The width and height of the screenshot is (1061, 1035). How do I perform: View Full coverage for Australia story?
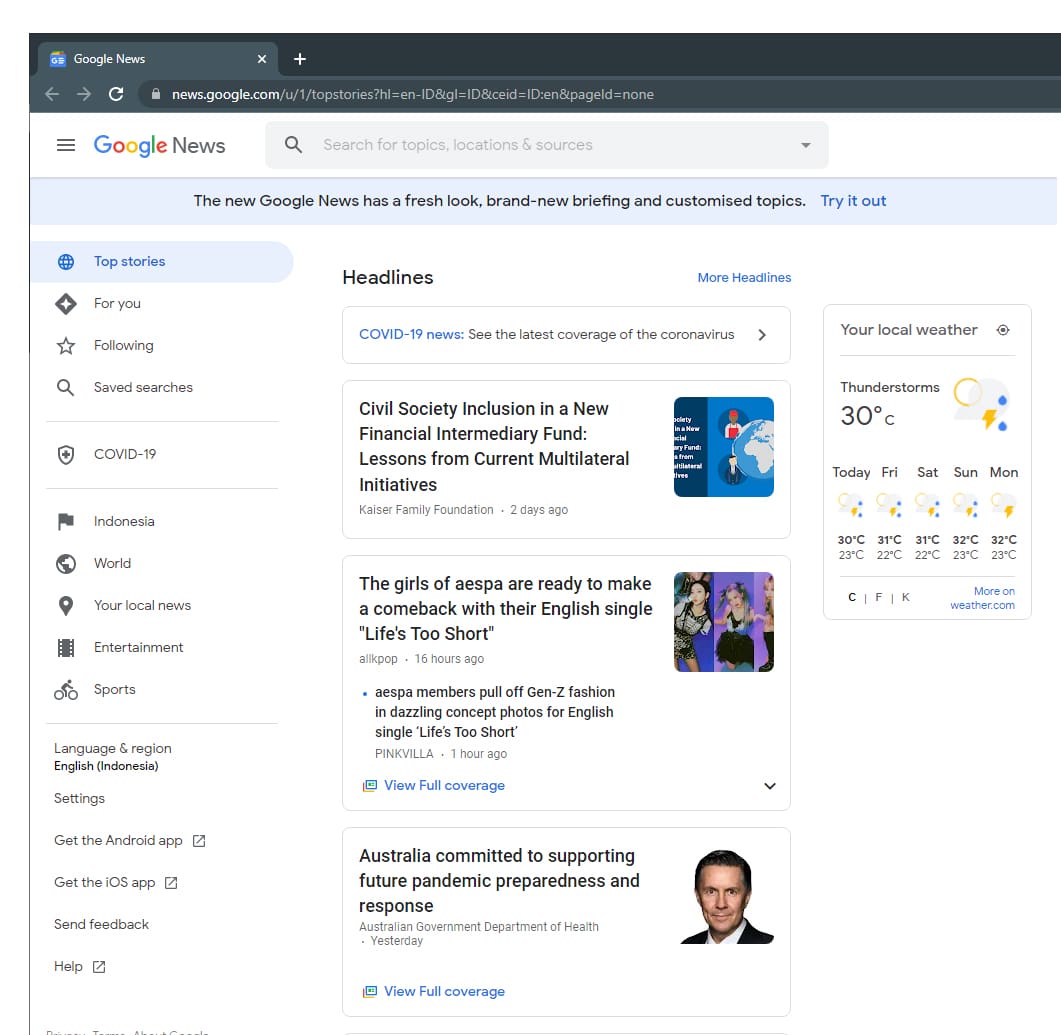[444, 991]
